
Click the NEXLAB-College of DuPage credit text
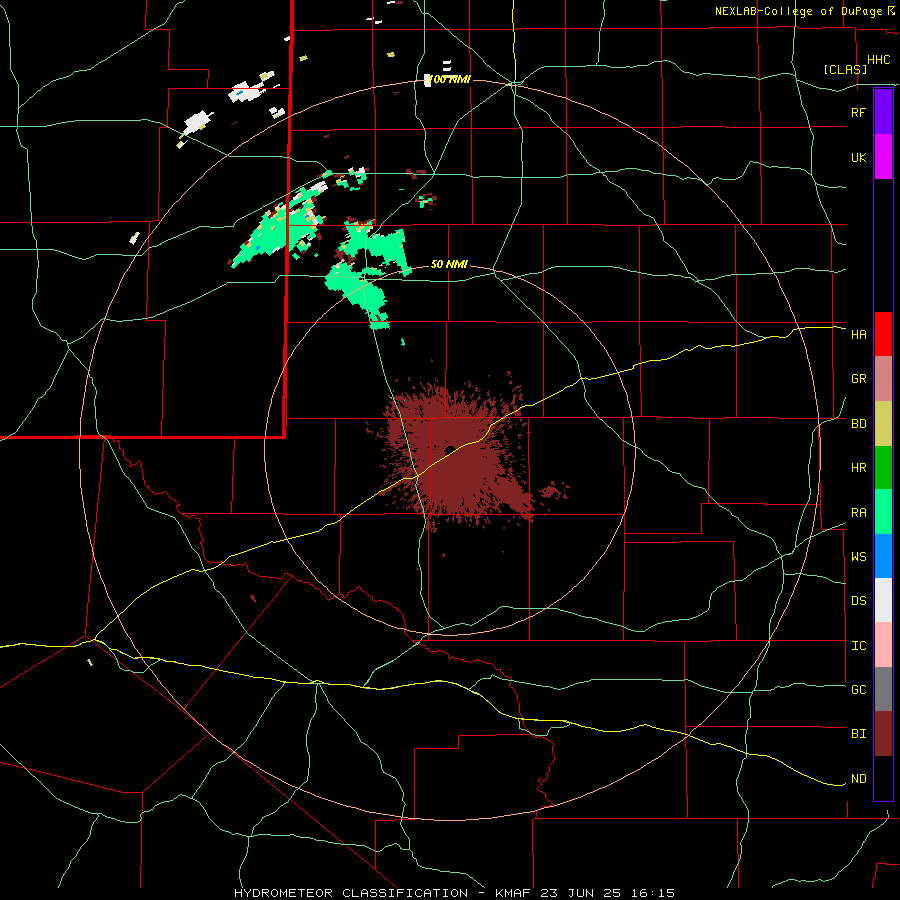click(x=798, y=11)
